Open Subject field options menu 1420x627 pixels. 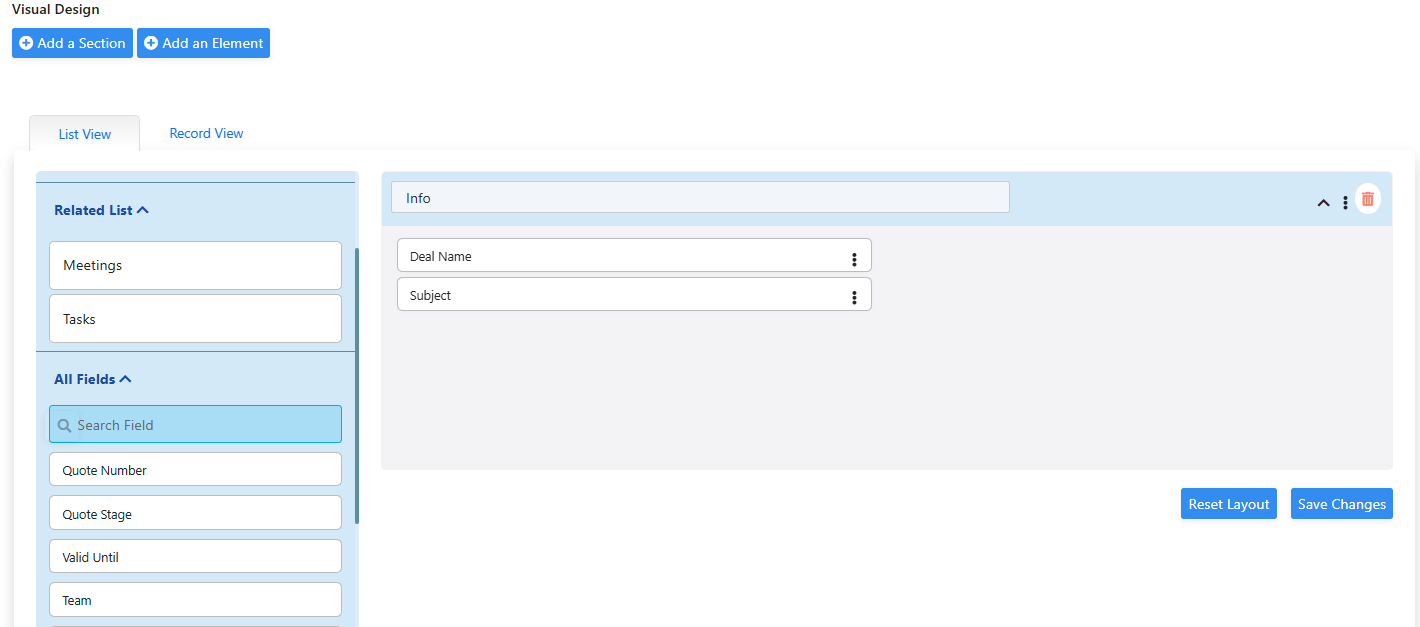[x=854, y=297]
